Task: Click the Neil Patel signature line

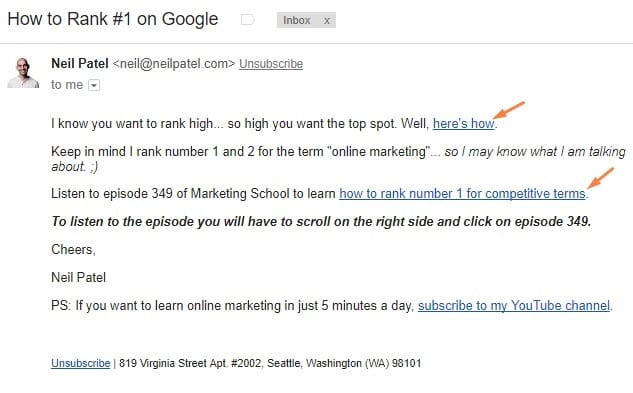Action: pyautogui.click(x=79, y=277)
